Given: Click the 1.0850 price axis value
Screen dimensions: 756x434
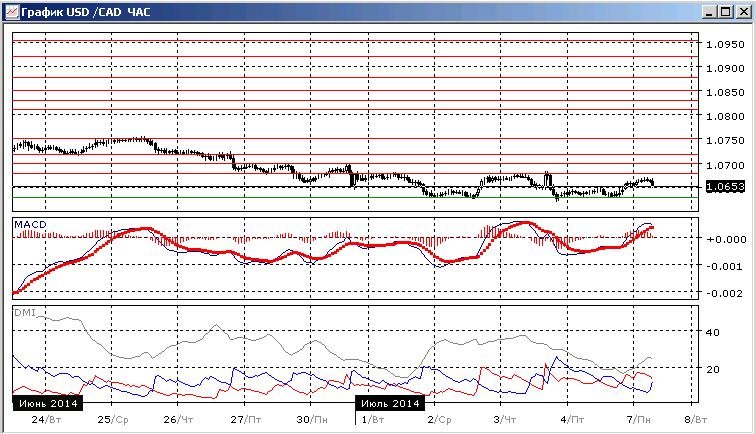Looking at the screenshot, I should (x=725, y=93).
